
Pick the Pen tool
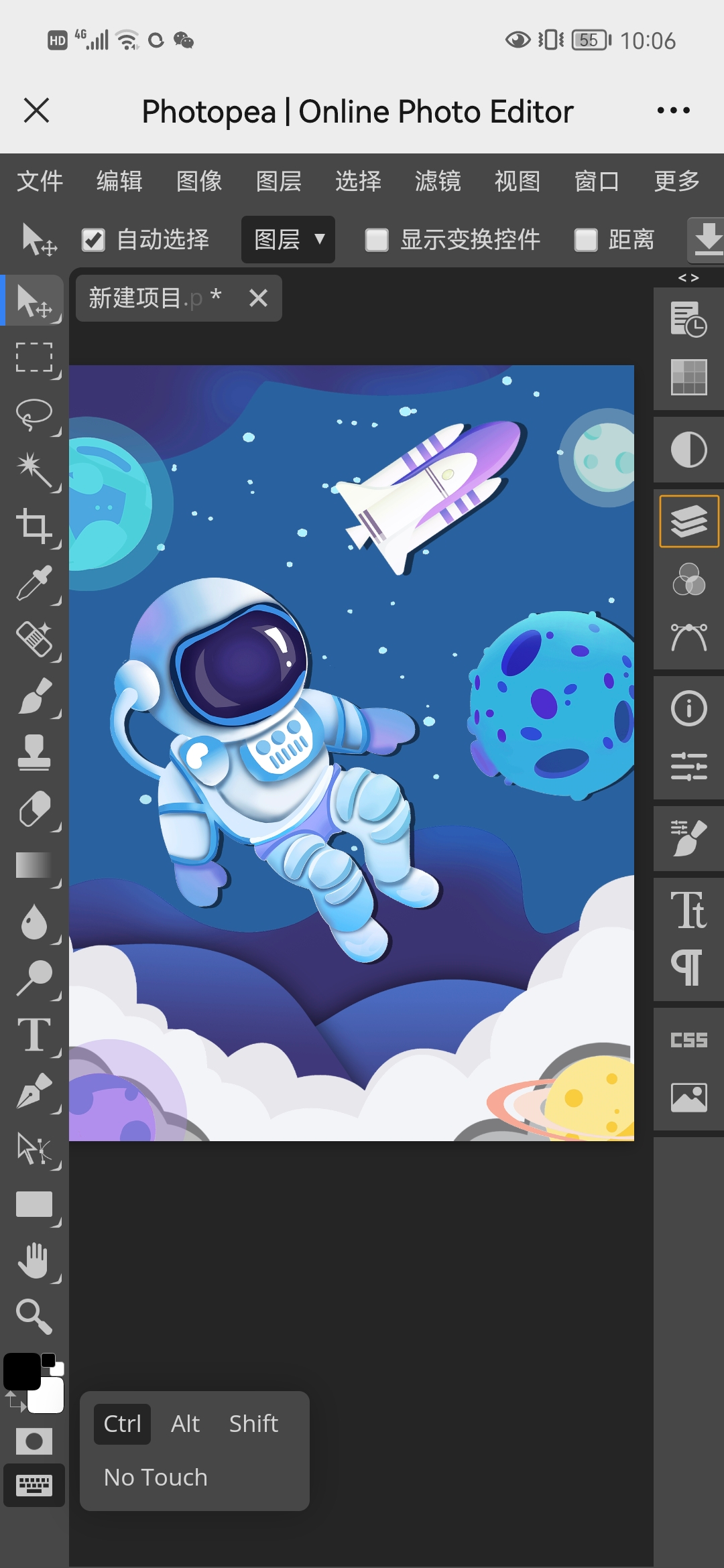pos(34,1090)
